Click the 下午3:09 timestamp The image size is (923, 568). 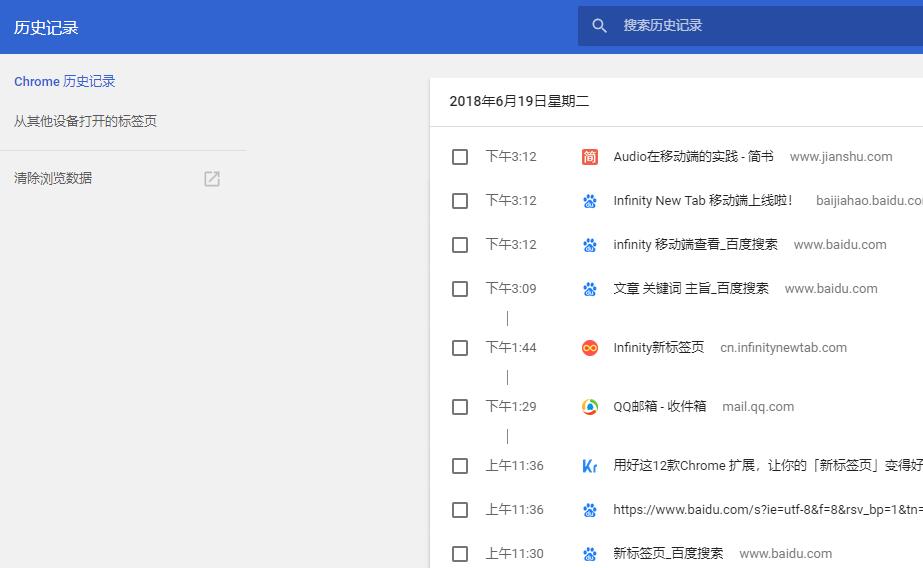point(511,288)
